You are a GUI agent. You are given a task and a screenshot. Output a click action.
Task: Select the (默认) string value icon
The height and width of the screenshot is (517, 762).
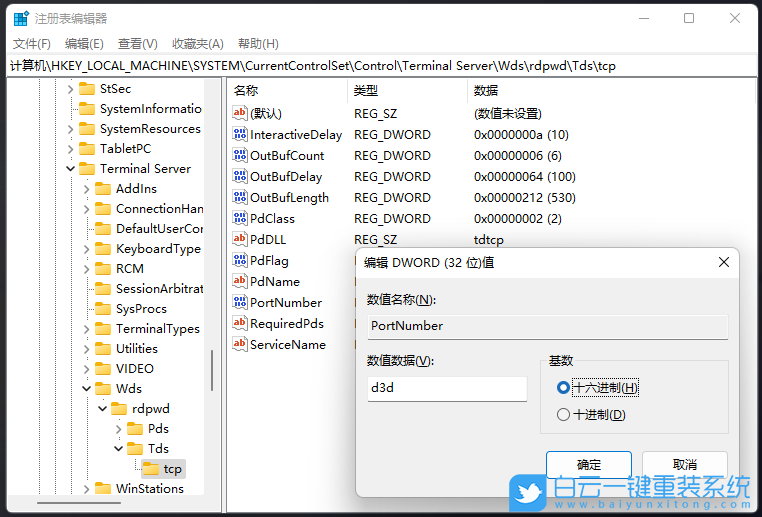[x=240, y=113]
